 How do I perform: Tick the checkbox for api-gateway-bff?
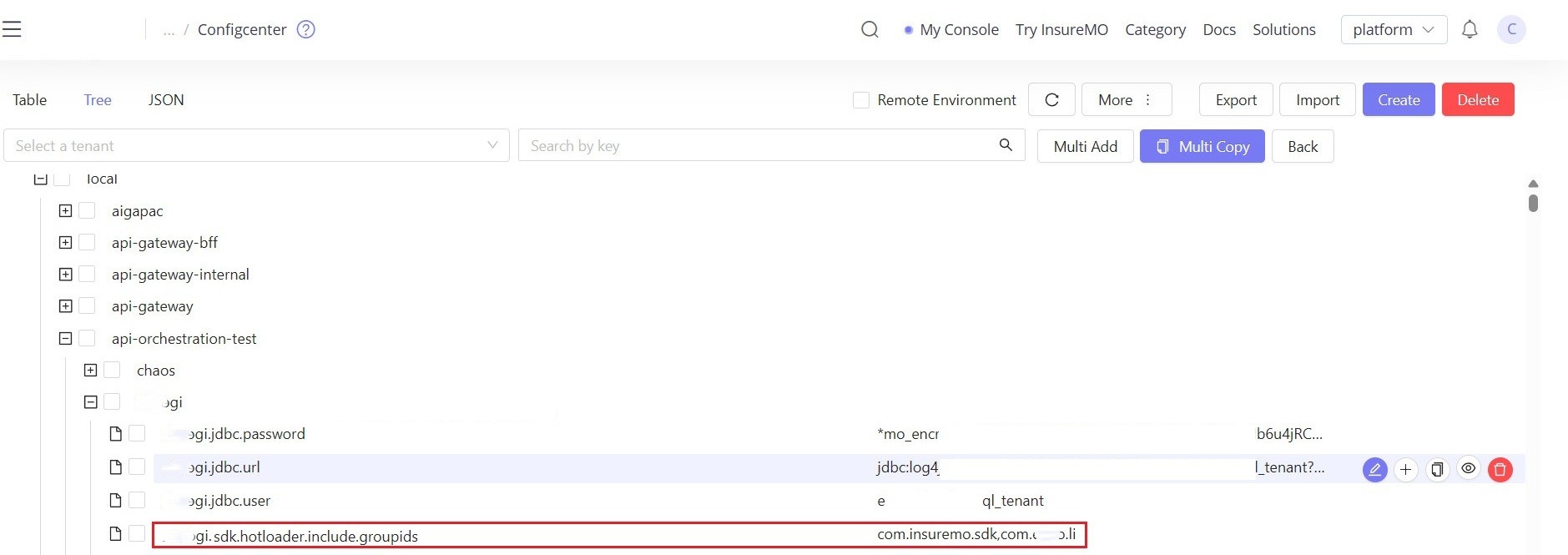(87, 242)
